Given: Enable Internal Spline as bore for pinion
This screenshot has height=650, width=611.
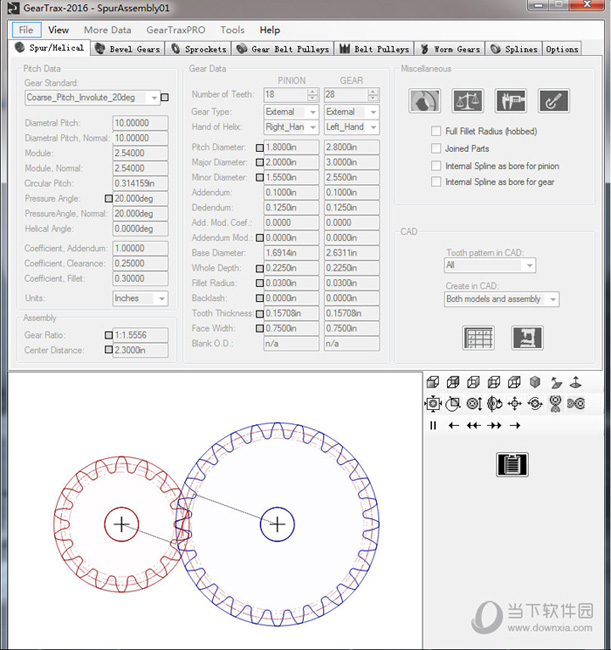Looking at the screenshot, I should (x=436, y=166).
